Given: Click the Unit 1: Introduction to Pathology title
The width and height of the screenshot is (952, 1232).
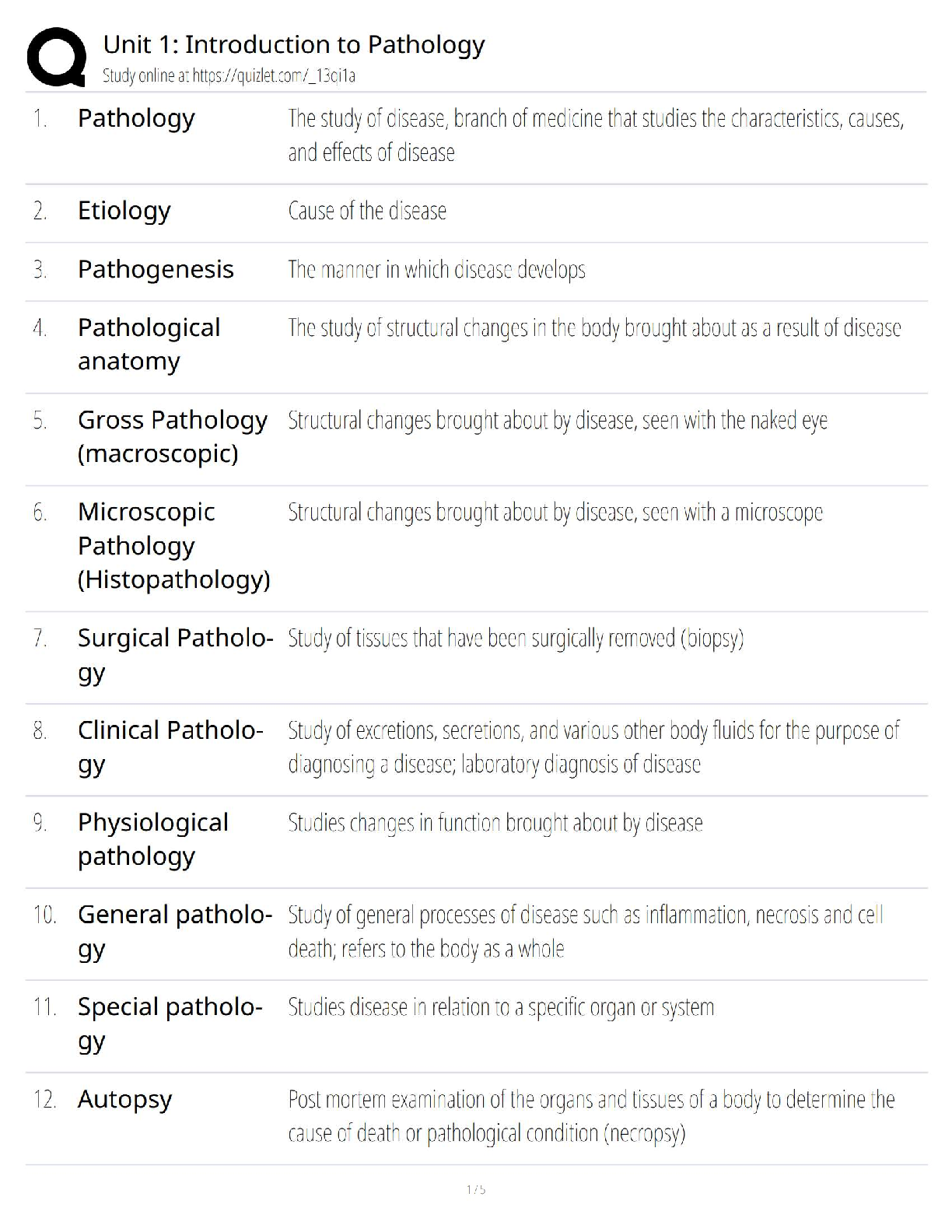Looking at the screenshot, I should pyautogui.click(x=293, y=44).
